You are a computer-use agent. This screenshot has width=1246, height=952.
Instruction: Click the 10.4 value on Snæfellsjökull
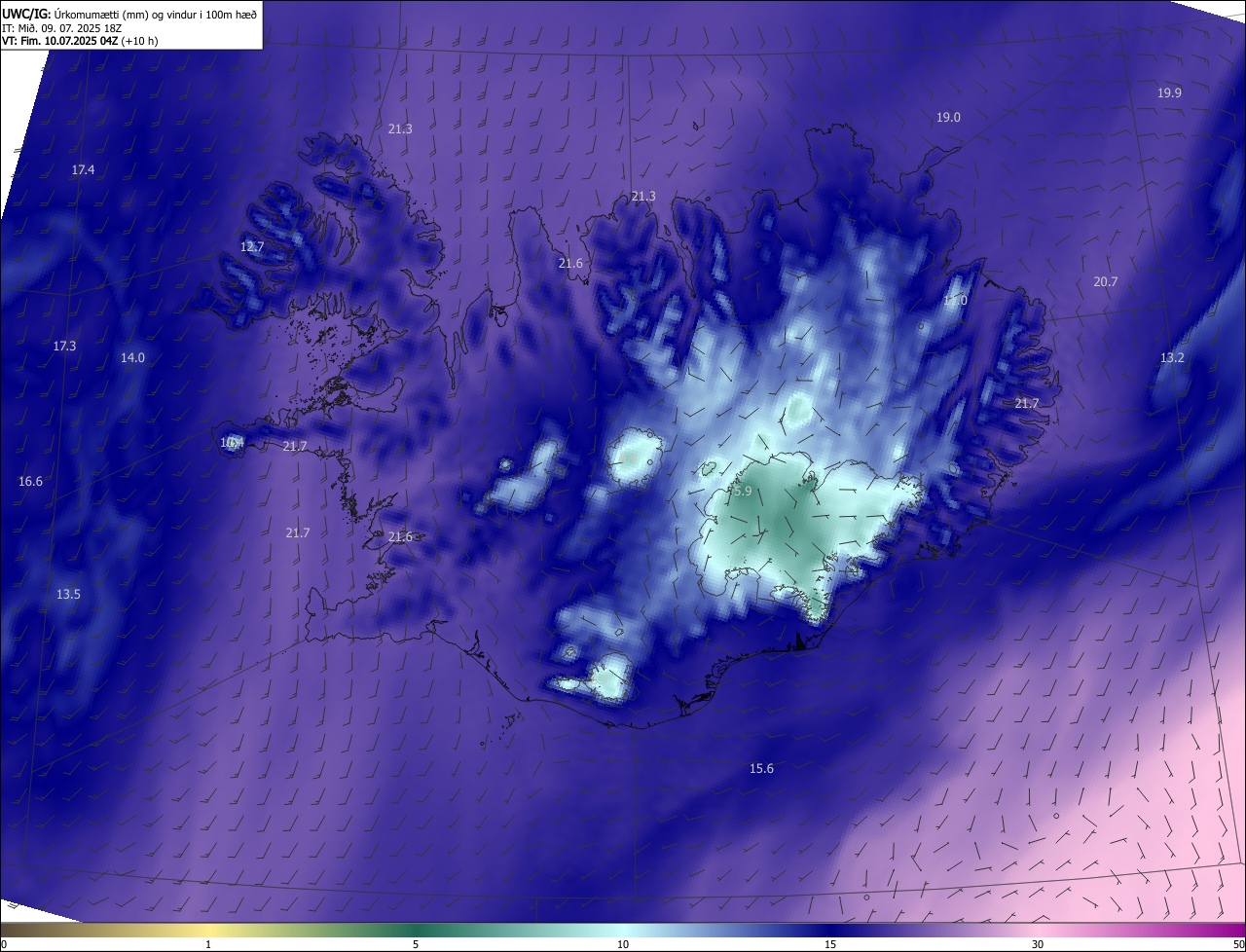click(231, 442)
